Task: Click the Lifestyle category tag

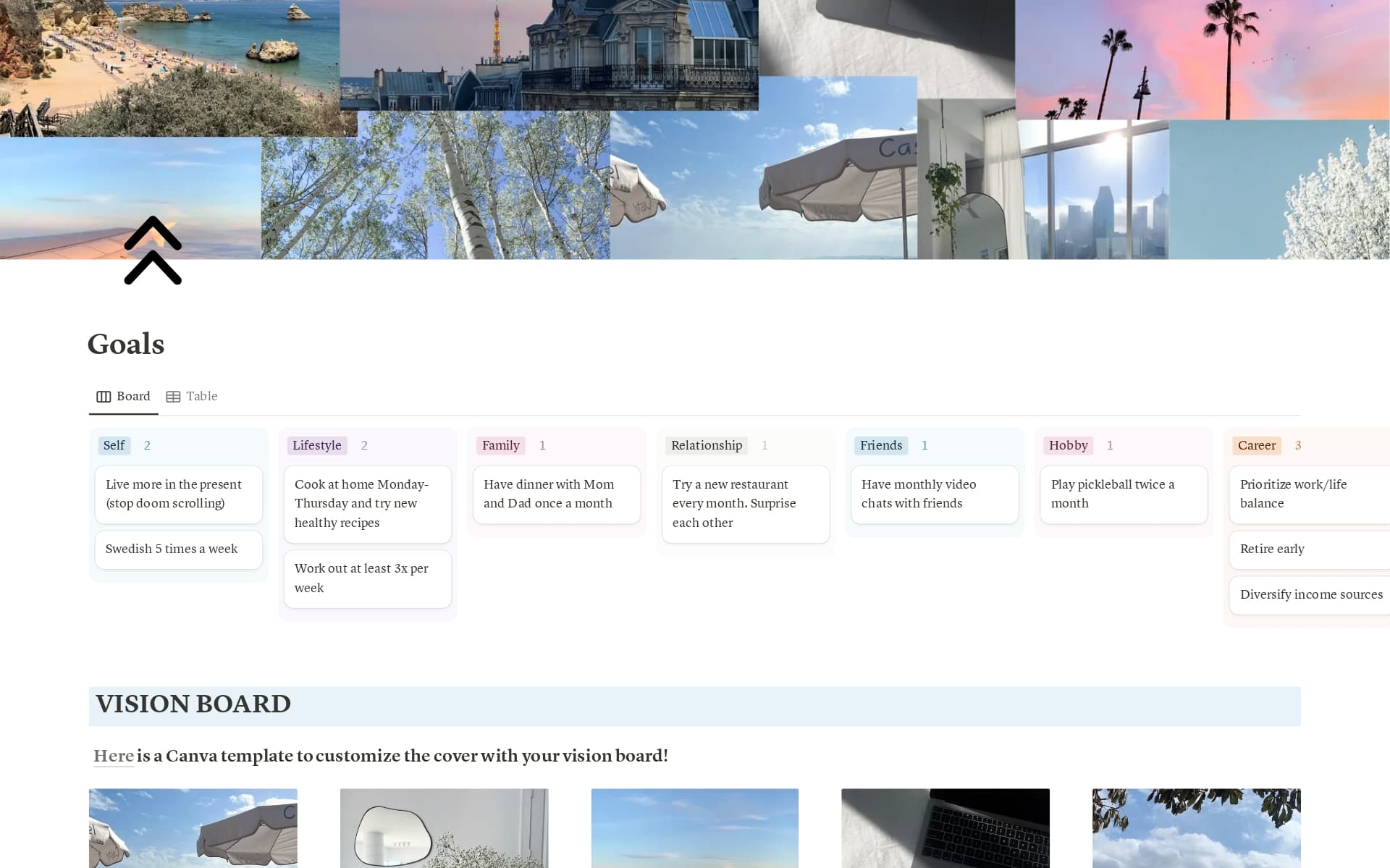Action: click(x=316, y=445)
